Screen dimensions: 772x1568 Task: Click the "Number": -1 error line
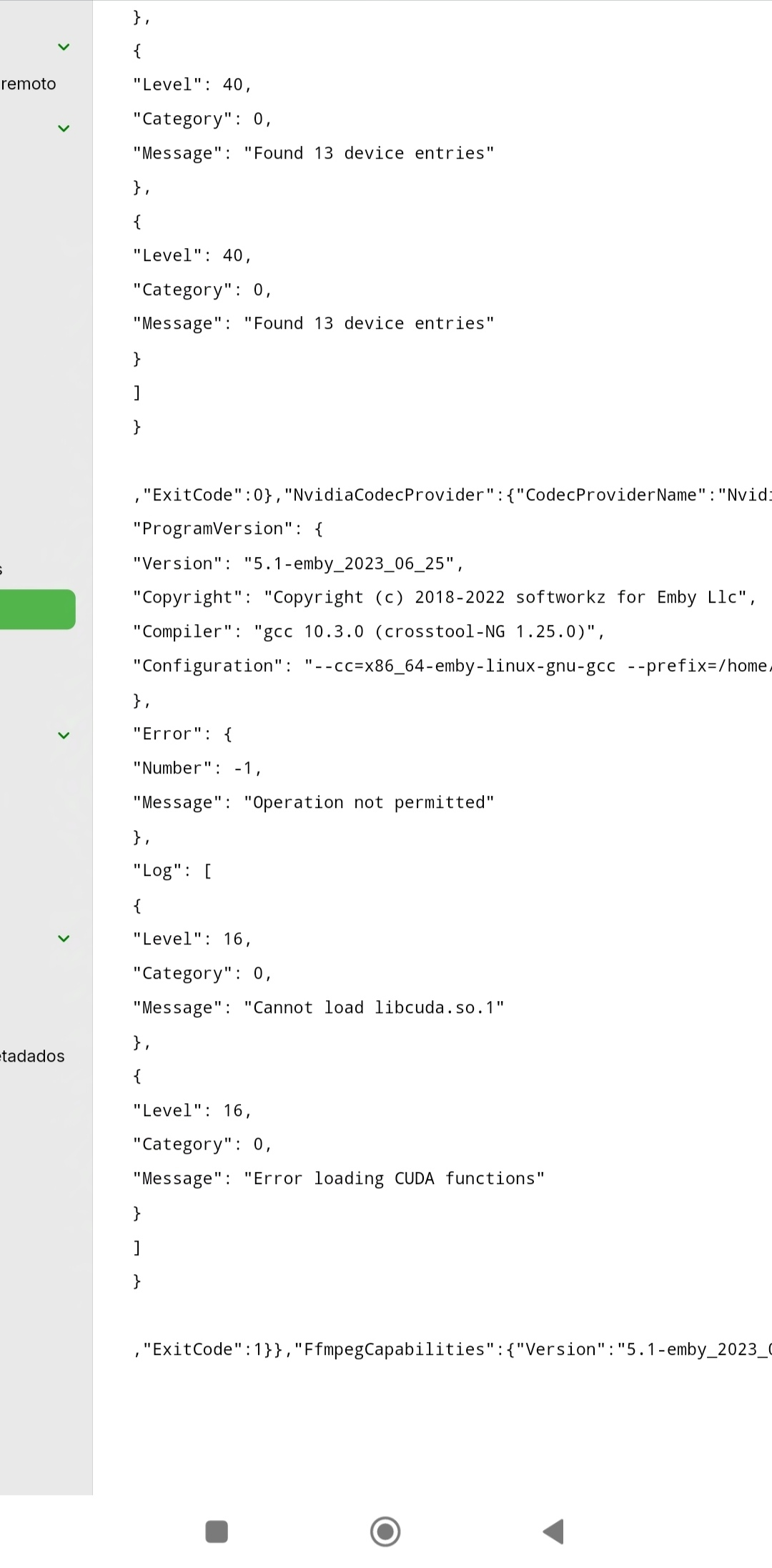tap(197, 768)
